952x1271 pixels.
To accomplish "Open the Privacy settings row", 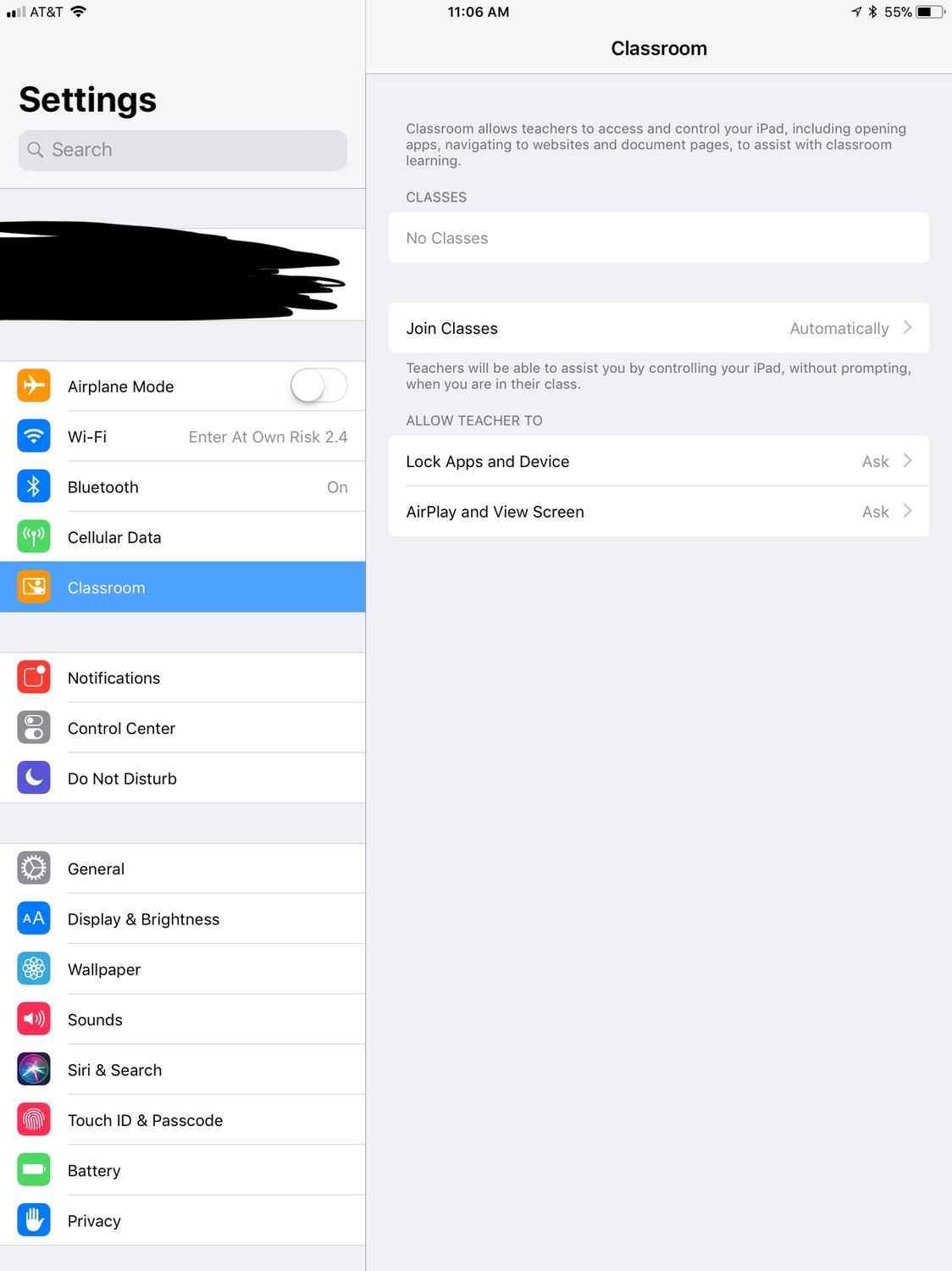I will [x=183, y=1220].
